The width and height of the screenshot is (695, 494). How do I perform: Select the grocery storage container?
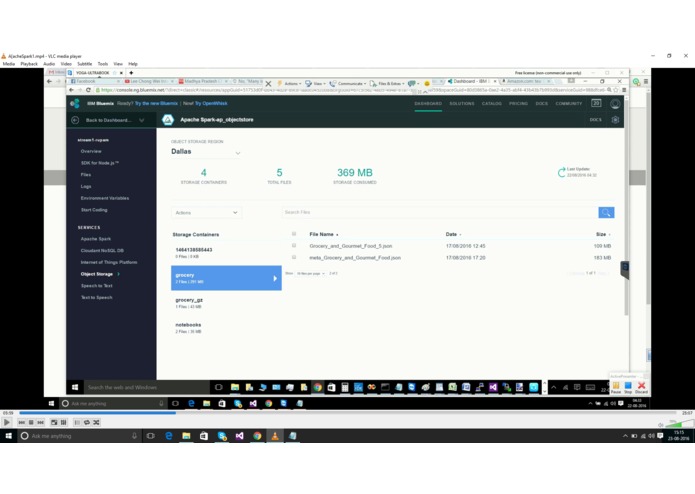pyautogui.click(x=226, y=278)
